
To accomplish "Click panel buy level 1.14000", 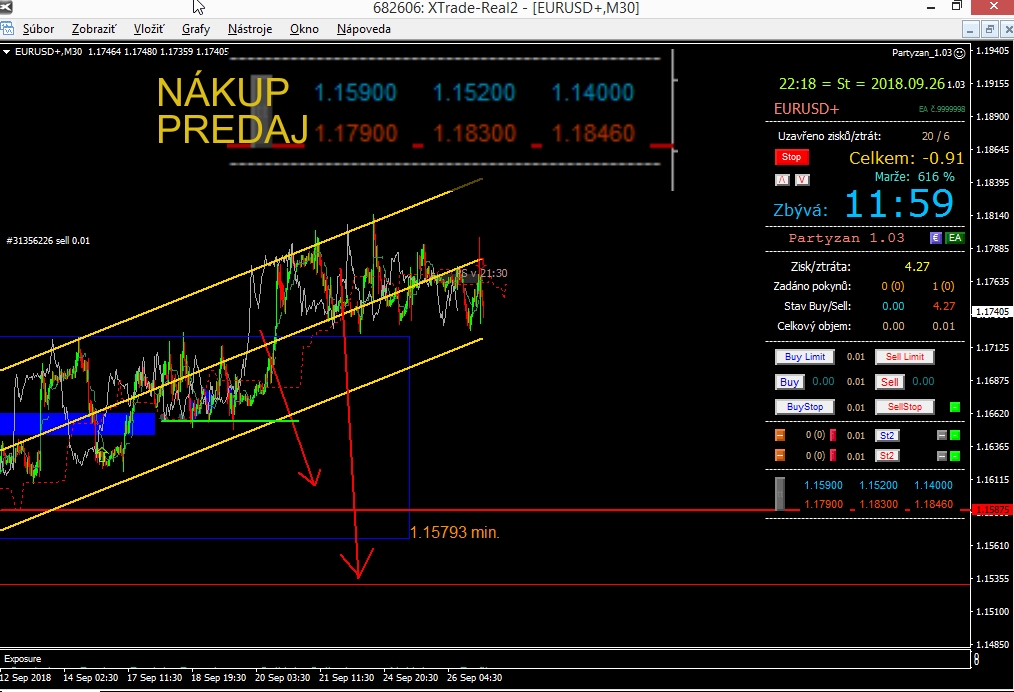I will [x=933, y=485].
